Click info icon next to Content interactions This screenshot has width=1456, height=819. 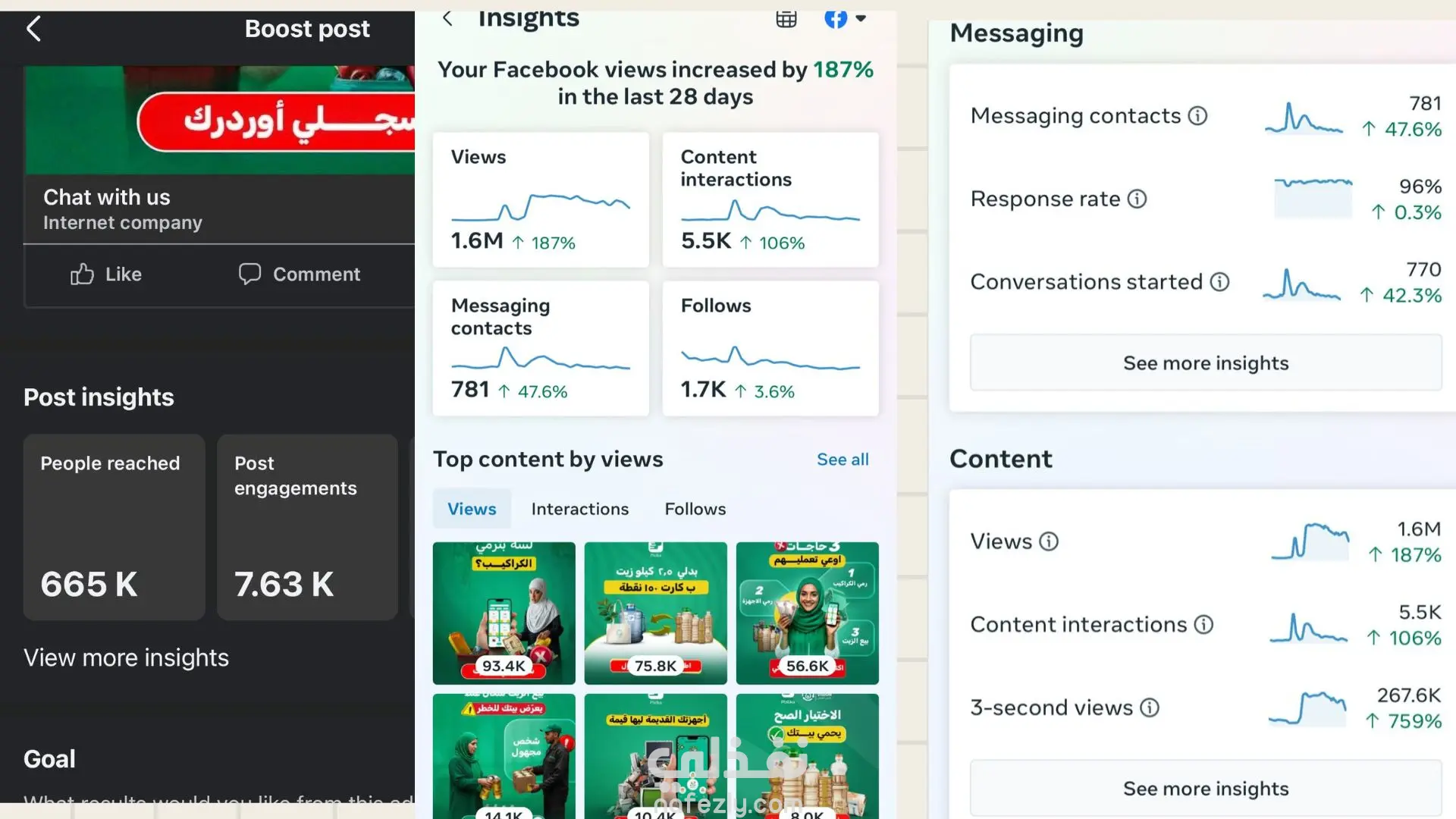click(1203, 625)
